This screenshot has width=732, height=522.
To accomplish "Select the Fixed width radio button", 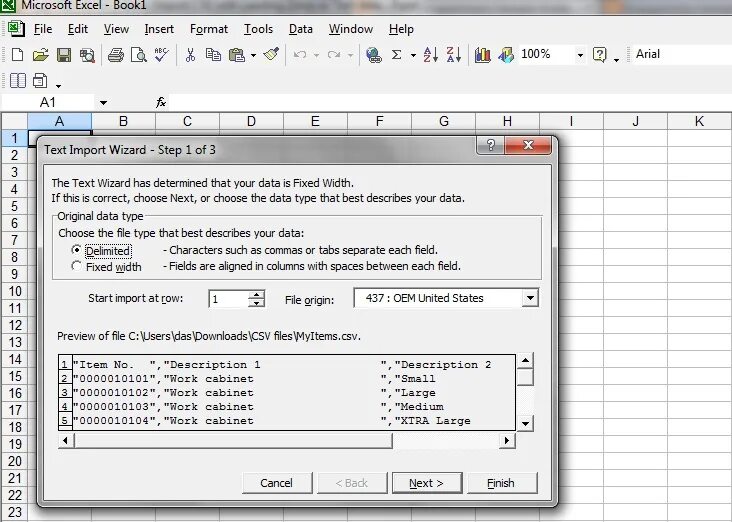I will [76, 266].
